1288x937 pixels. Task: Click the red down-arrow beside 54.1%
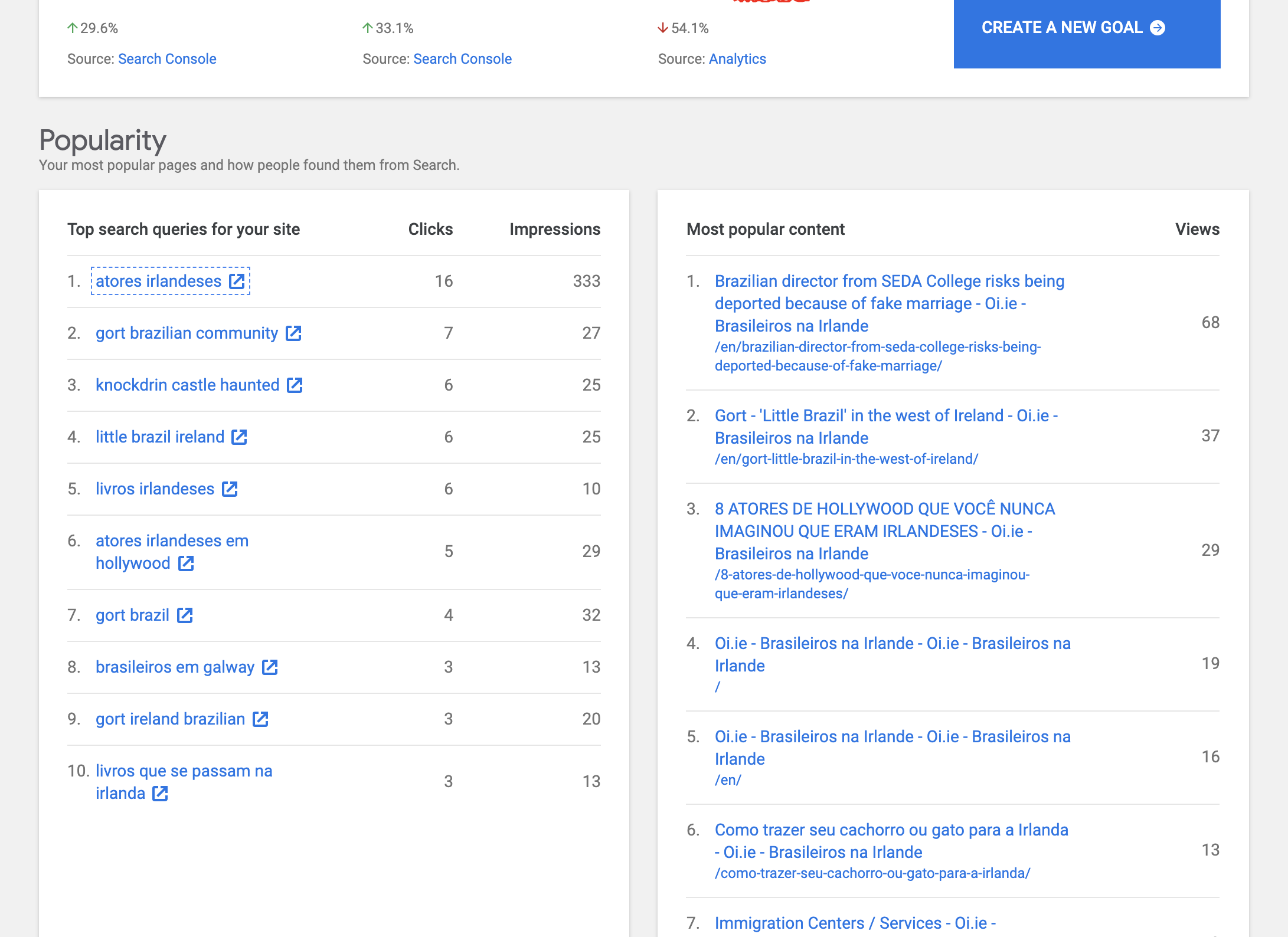662,27
